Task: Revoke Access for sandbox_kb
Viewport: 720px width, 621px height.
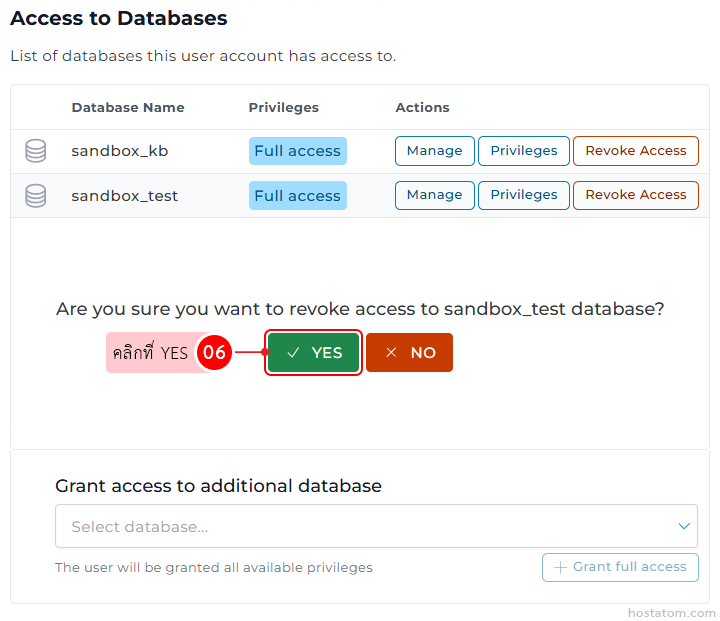Action: (636, 151)
